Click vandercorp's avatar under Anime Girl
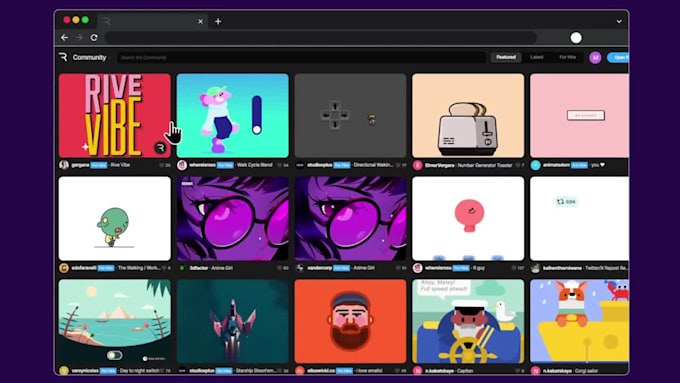Viewport: 680px width, 383px height. click(x=300, y=268)
